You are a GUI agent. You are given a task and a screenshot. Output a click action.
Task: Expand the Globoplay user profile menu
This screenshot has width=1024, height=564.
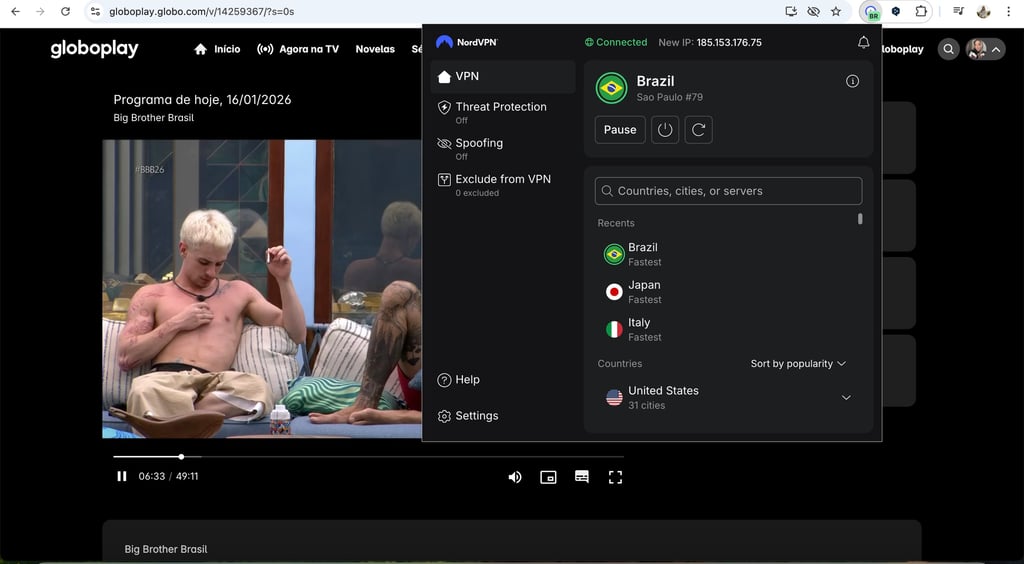pyautogui.click(x=985, y=49)
